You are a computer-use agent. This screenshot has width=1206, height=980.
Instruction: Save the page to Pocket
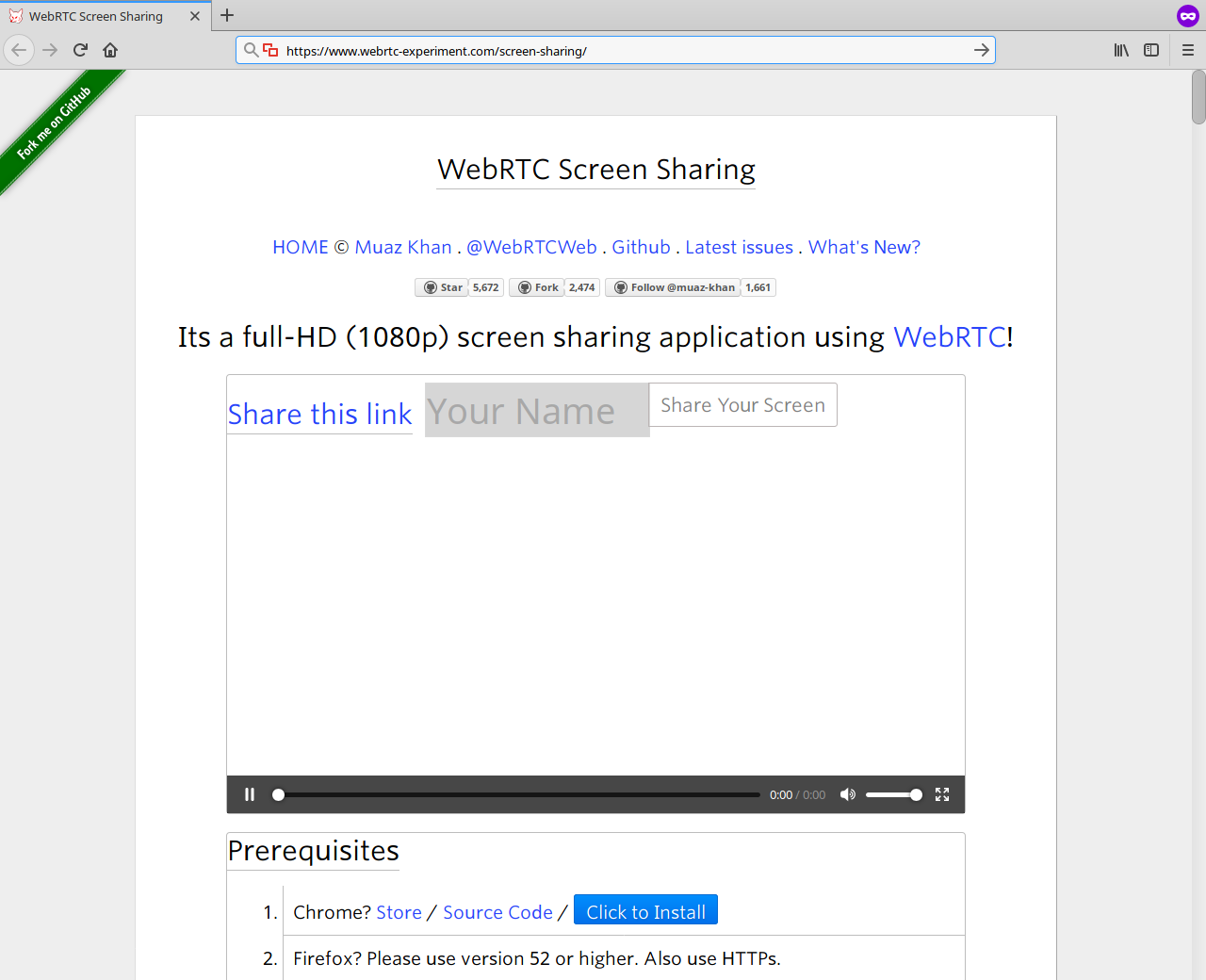pos(1187,16)
